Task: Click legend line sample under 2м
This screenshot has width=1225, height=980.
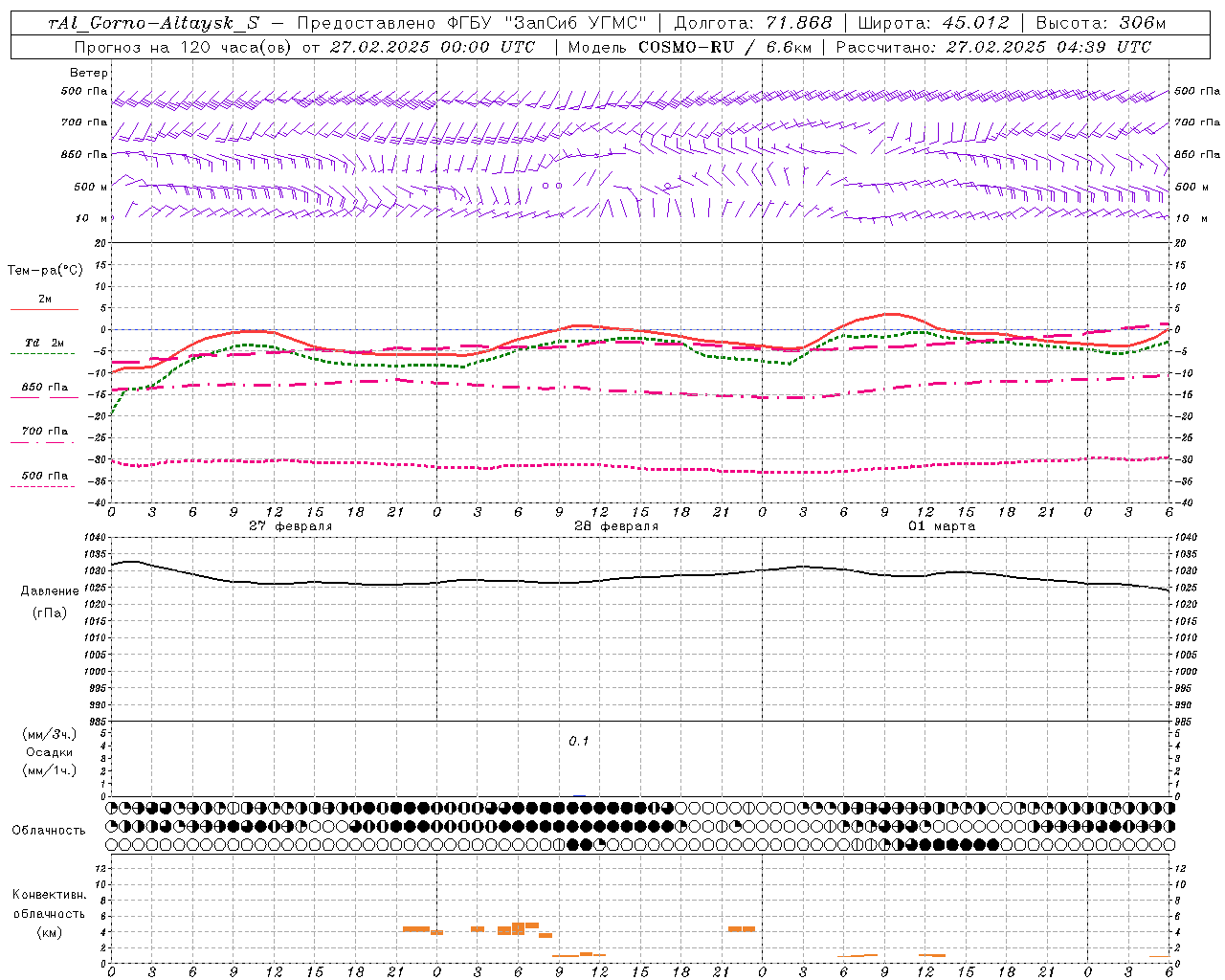Action: [44, 310]
